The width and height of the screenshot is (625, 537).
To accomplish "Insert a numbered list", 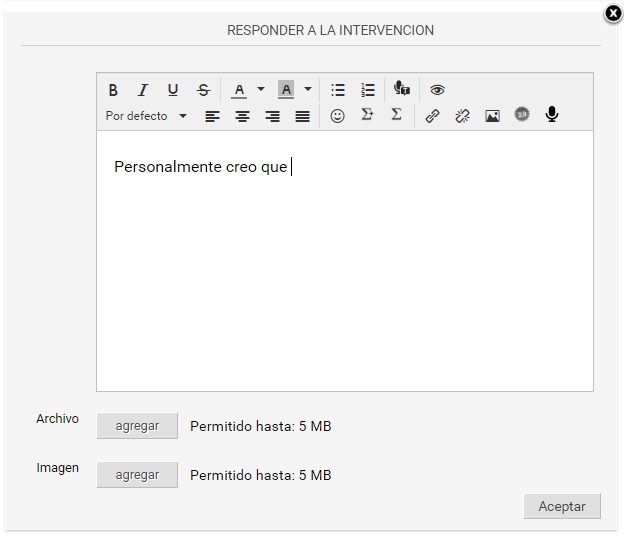I will (368, 90).
